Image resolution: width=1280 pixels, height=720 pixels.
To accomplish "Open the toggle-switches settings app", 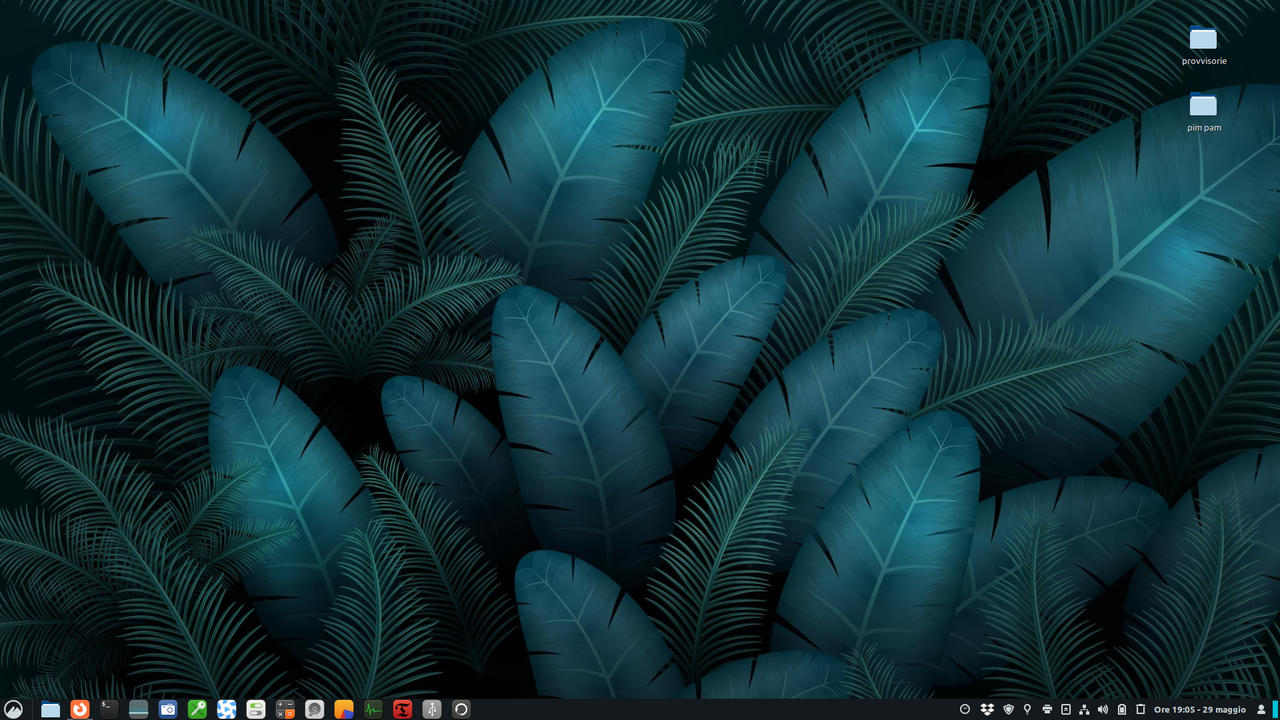I will 255,709.
